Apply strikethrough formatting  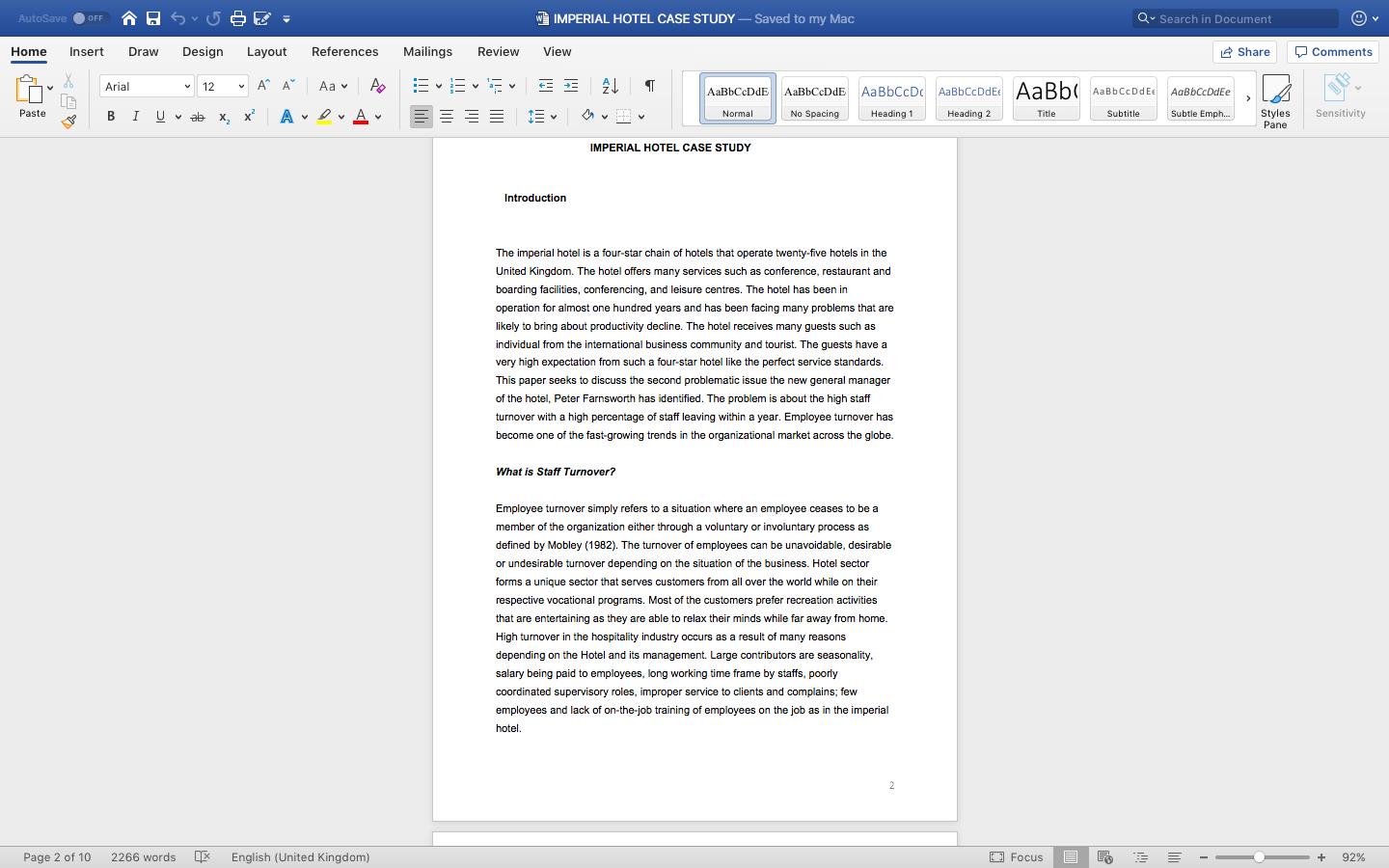click(x=197, y=116)
